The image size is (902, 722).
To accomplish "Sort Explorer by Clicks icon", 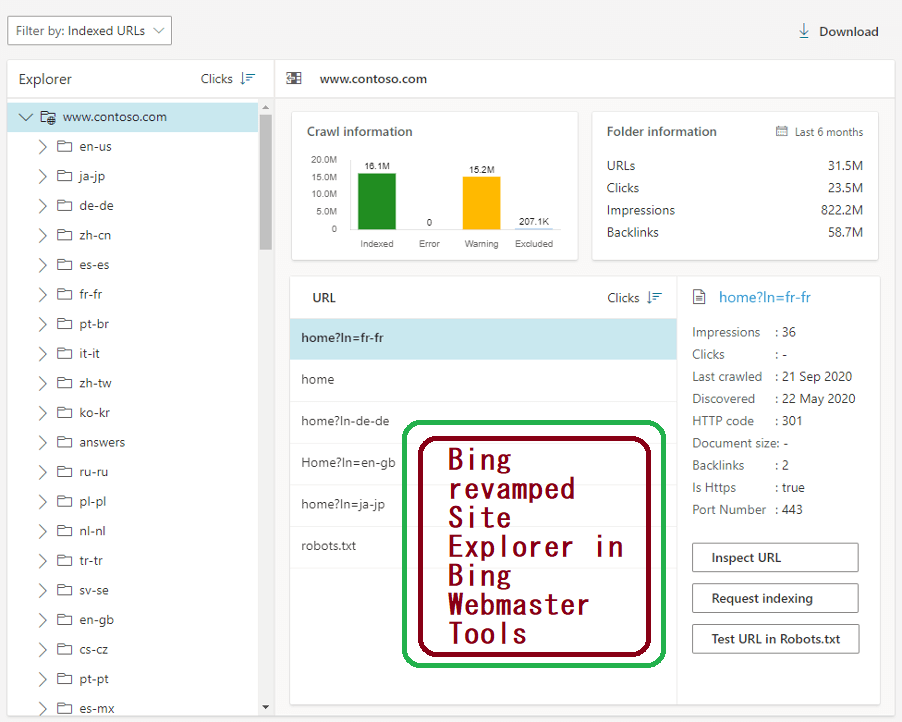I will point(248,78).
